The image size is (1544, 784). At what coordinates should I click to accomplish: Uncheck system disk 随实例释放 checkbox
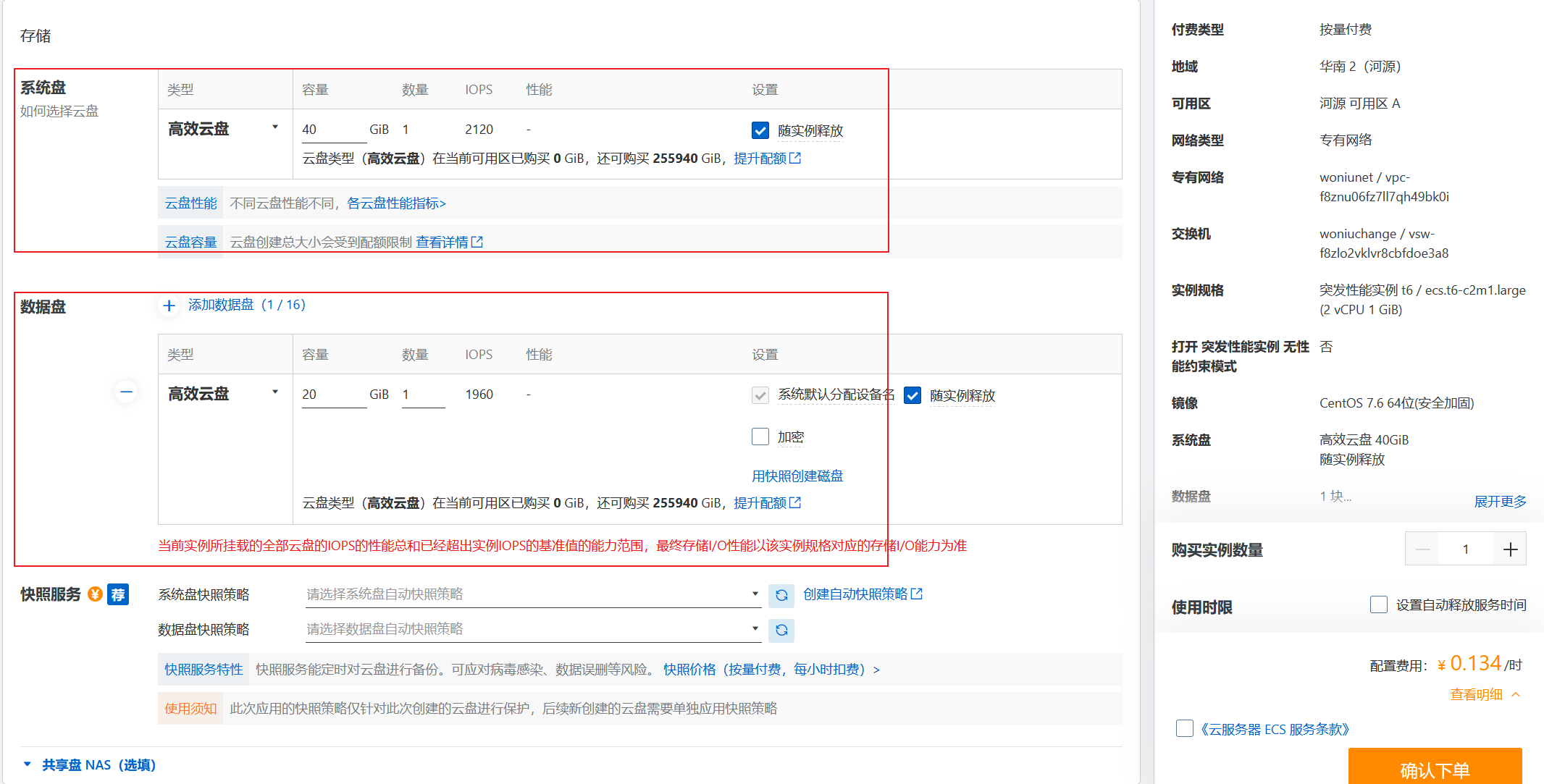point(760,130)
